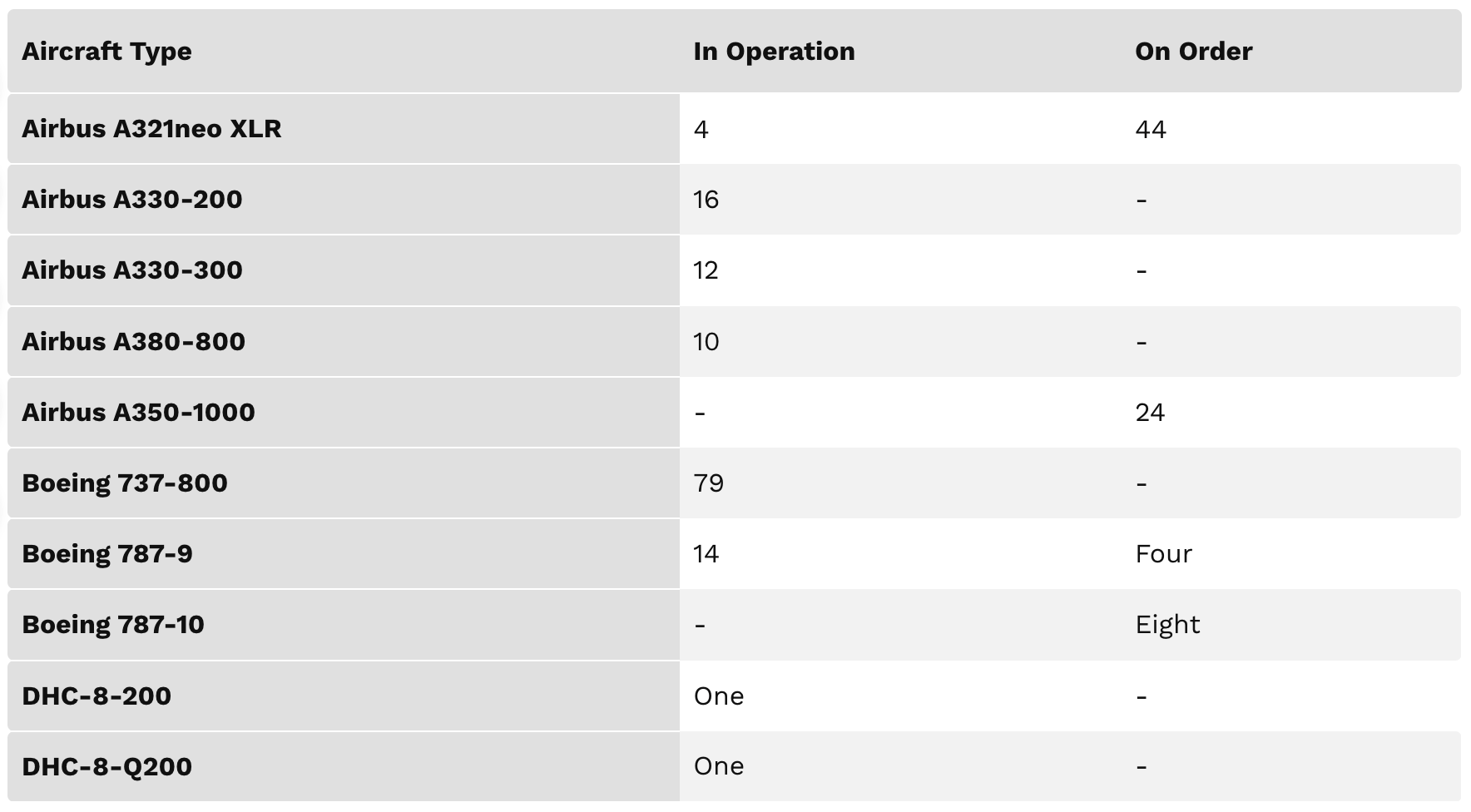The image size is (1471, 812).
Task: Click the Aircraft Type column header
Action: pyautogui.click(x=106, y=52)
